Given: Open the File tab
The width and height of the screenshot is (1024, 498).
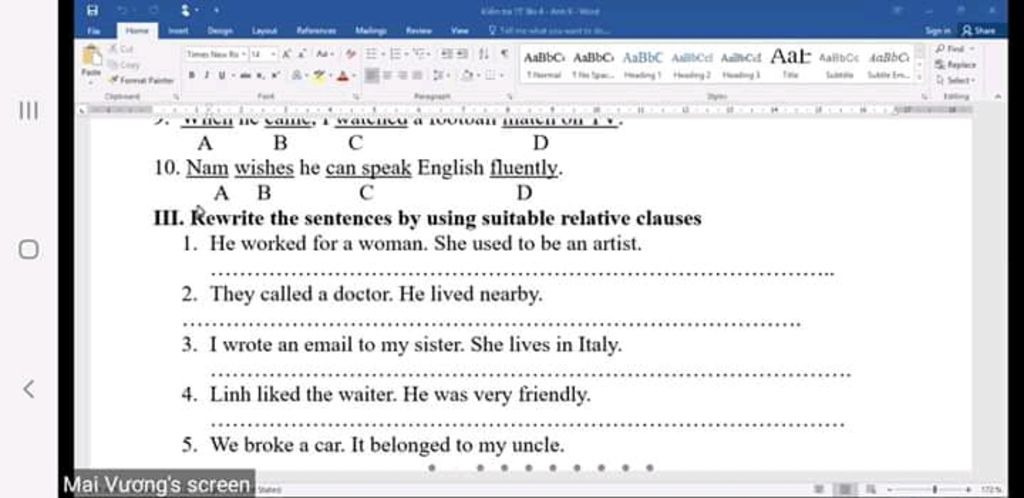Looking at the screenshot, I should tap(93, 30).
